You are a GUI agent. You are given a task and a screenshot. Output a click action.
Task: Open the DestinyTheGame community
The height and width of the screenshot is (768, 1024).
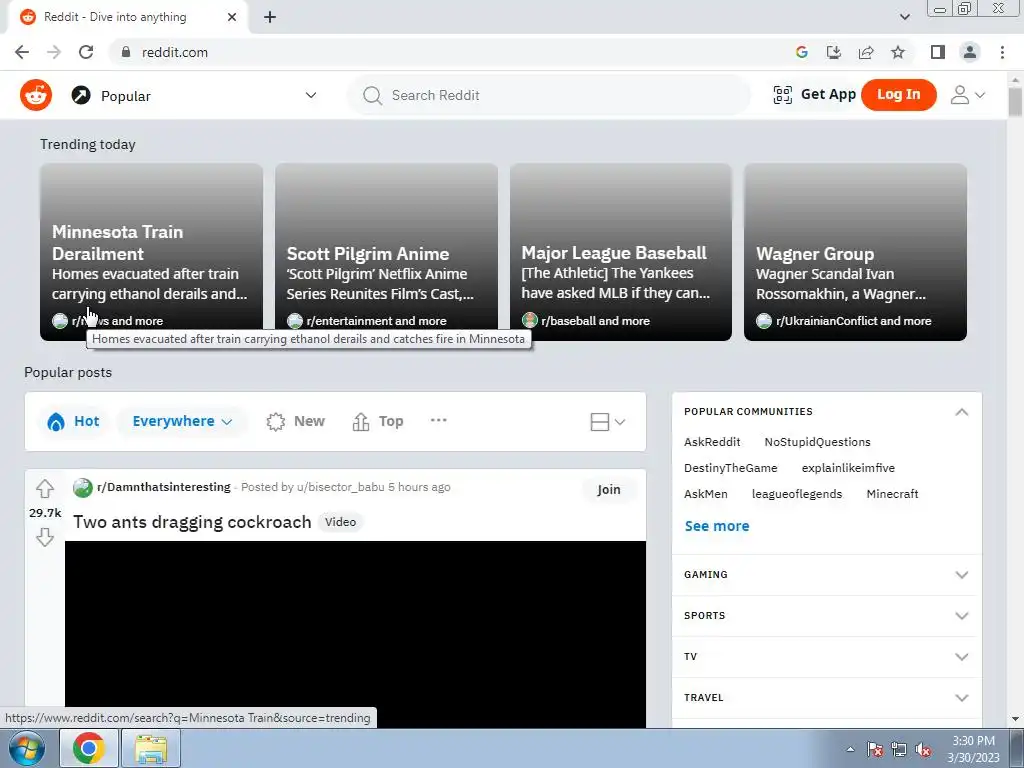coord(730,468)
